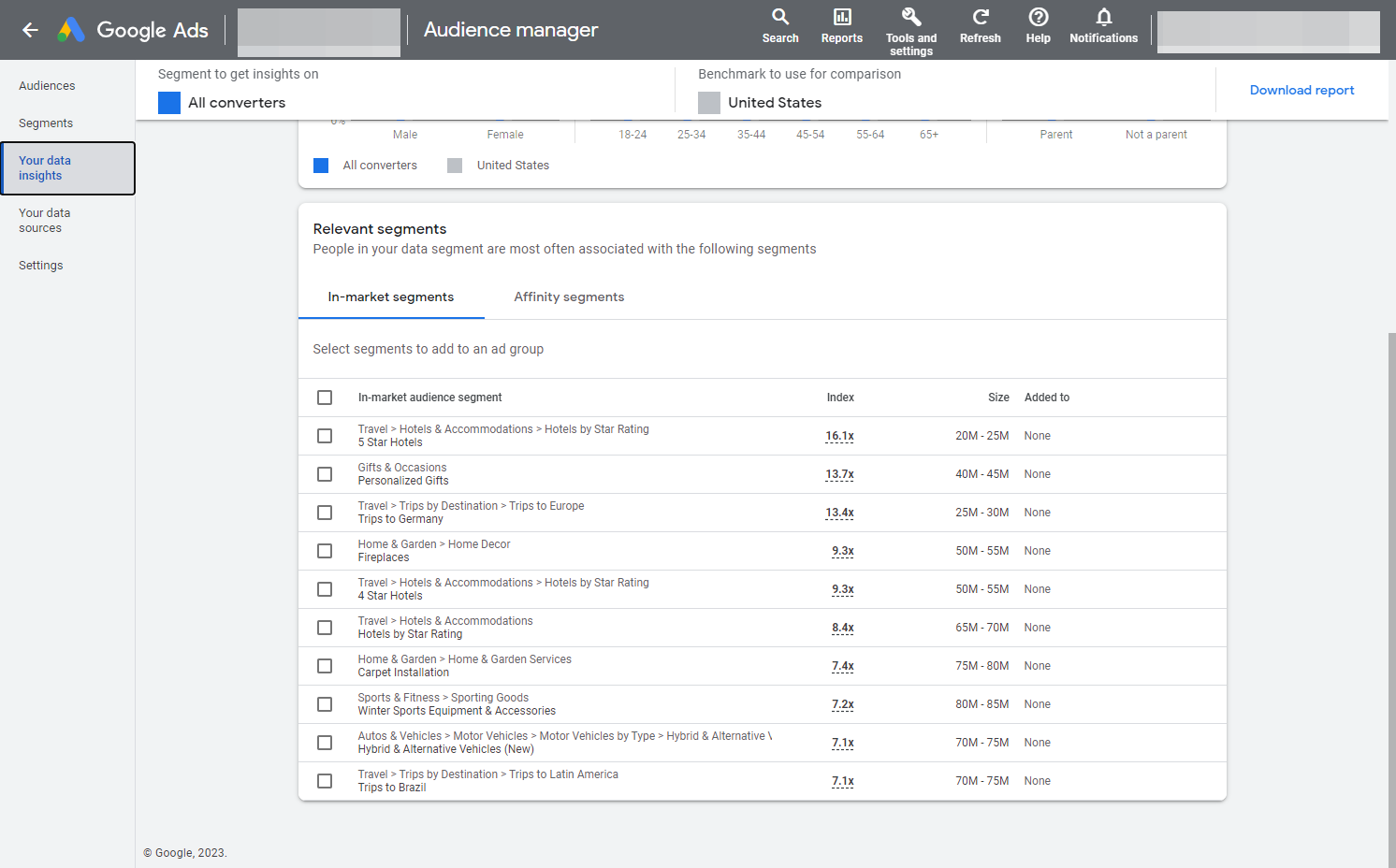The image size is (1396, 868).
Task: Select Your data insights sidebar item
Action: (x=67, y=168)
